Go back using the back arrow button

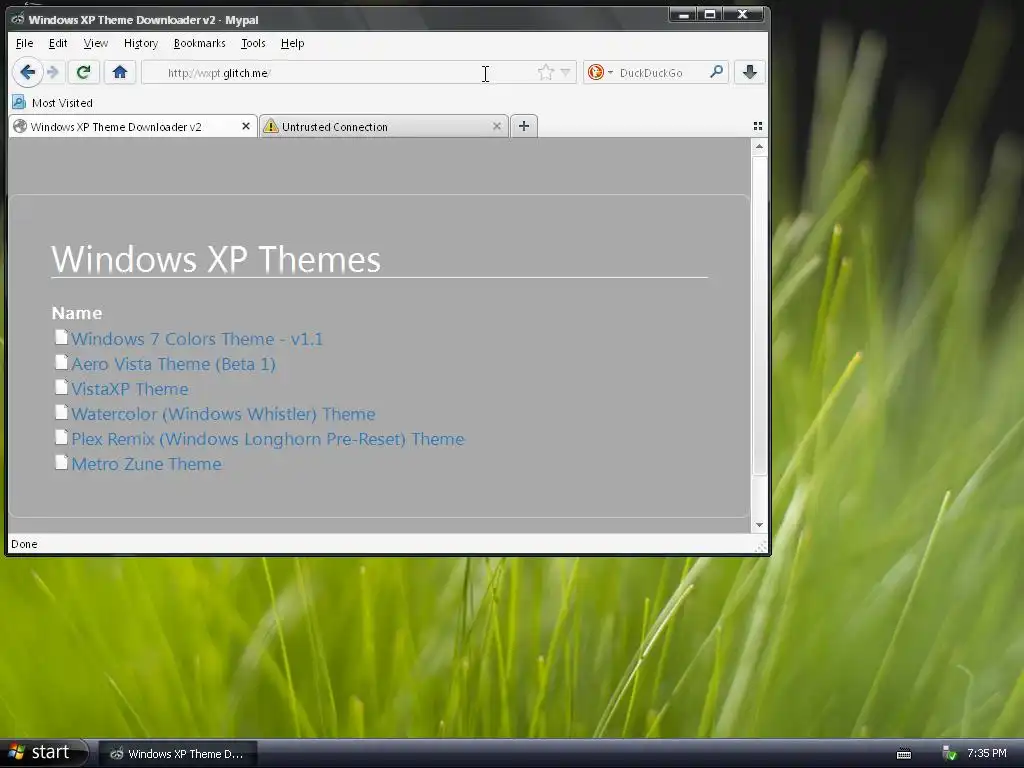[27, 72]
